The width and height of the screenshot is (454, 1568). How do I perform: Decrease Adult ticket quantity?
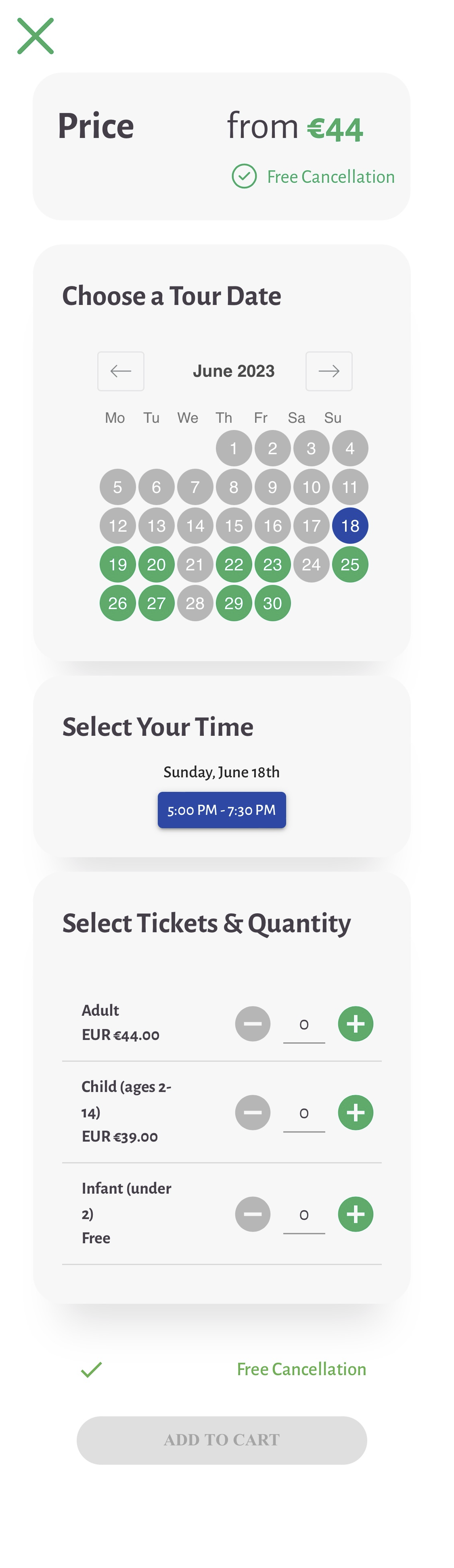click(253, 1024)
